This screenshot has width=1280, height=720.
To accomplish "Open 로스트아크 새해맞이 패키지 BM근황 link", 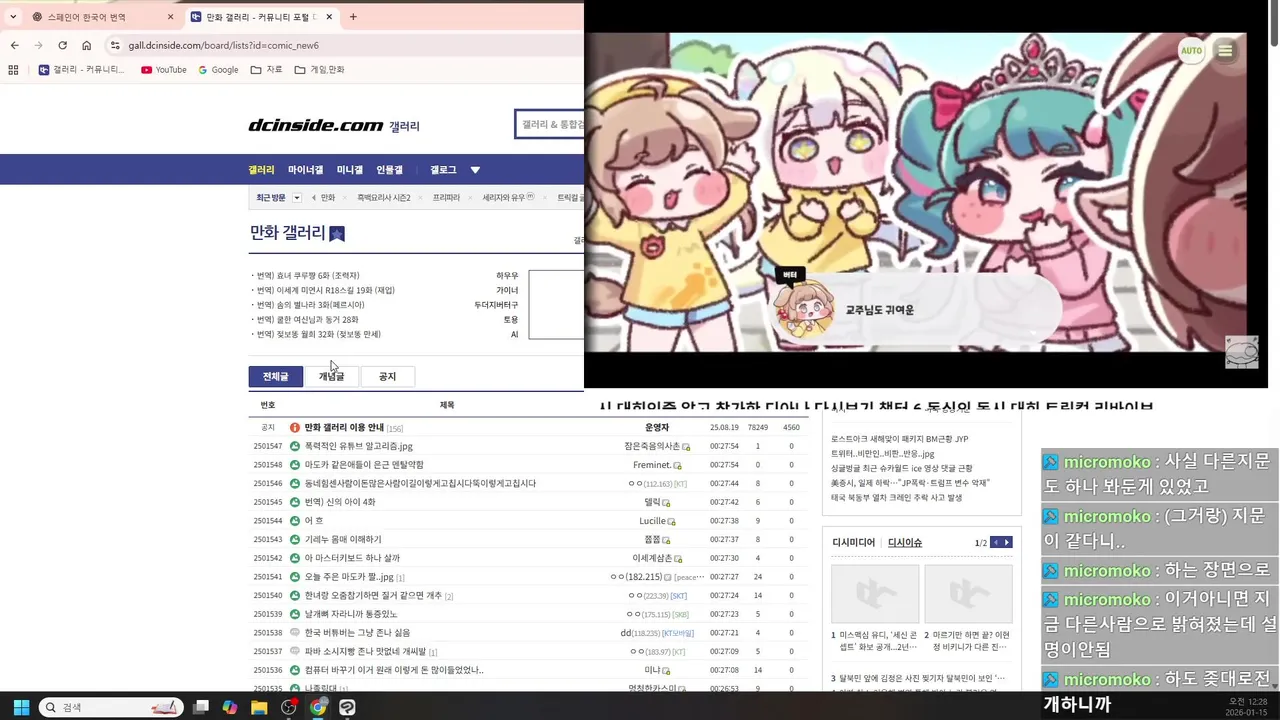I will 899,439.
